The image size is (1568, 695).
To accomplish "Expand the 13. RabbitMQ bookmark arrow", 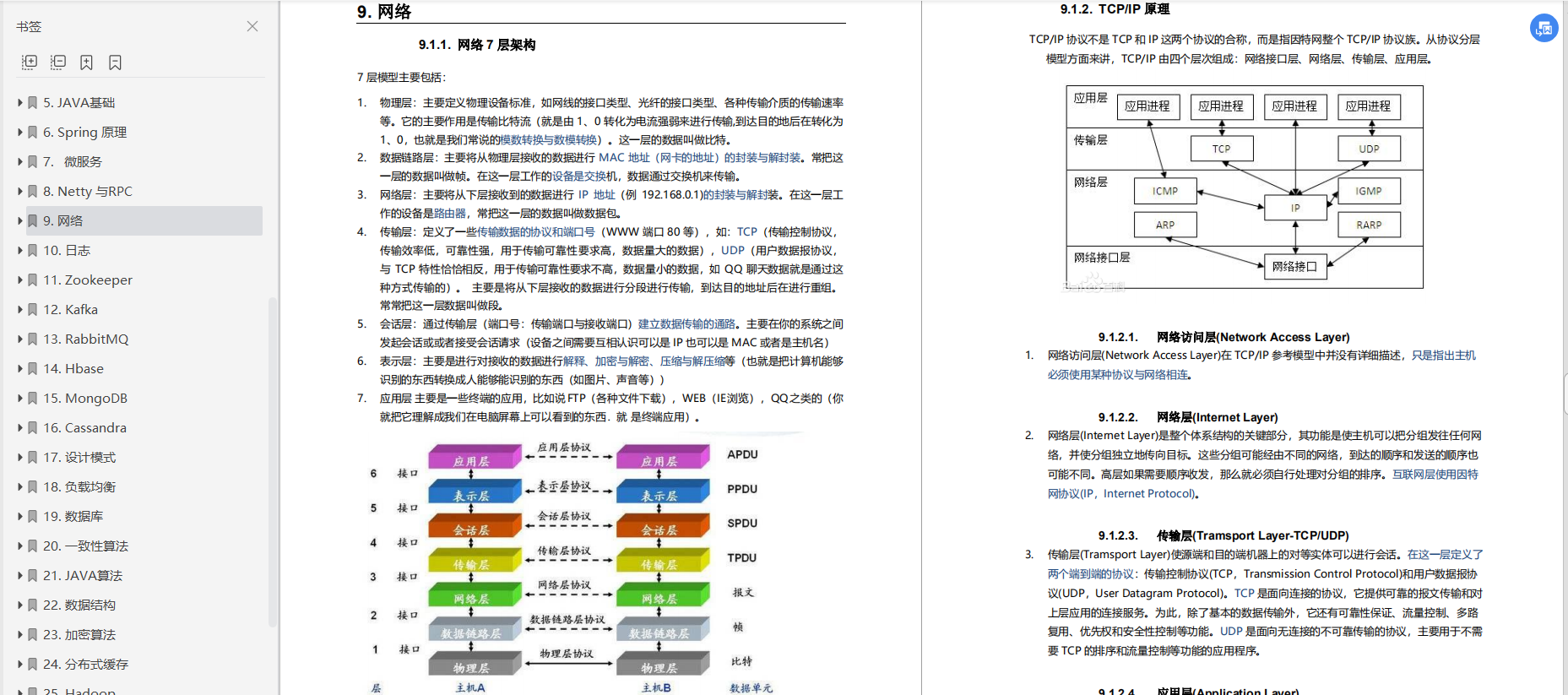I will (x=20, y=339).
